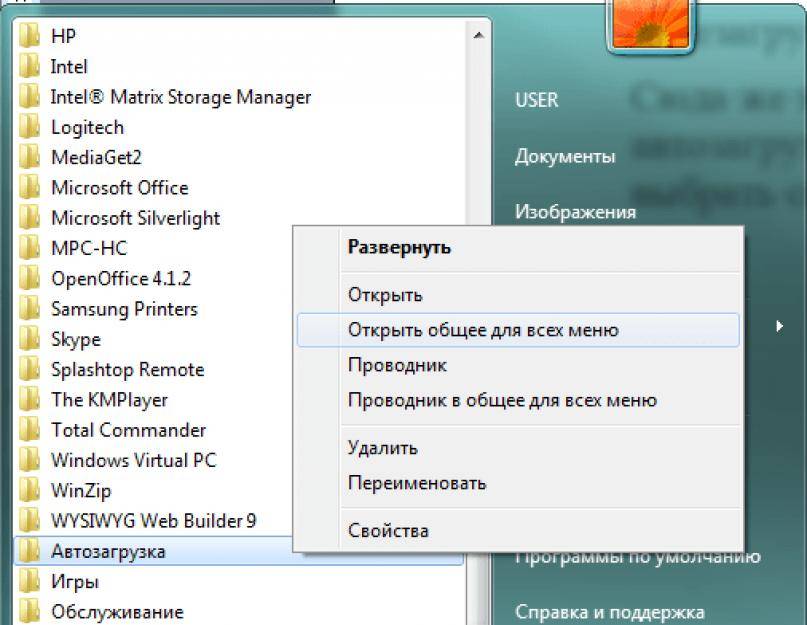Click the WinZip folder icon
This screenshot has height=625, width=807.
29,491
